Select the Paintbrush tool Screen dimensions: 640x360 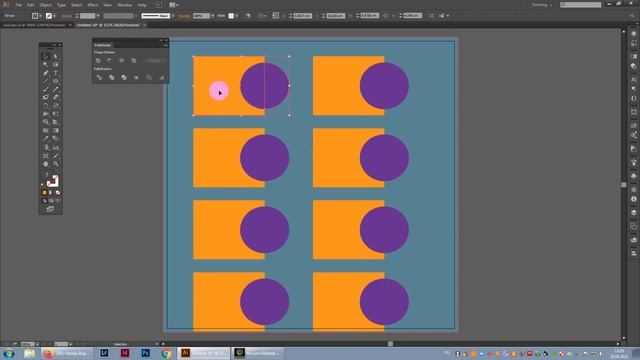pos(46,89)
